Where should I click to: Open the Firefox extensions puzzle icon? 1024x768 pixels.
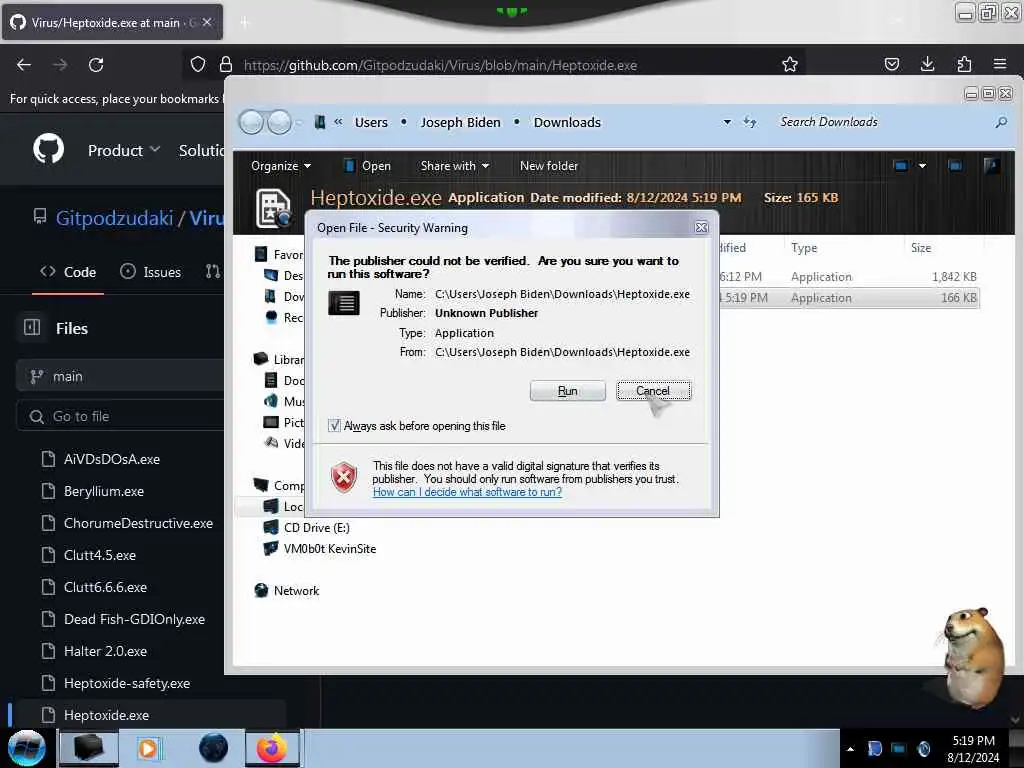964,64
